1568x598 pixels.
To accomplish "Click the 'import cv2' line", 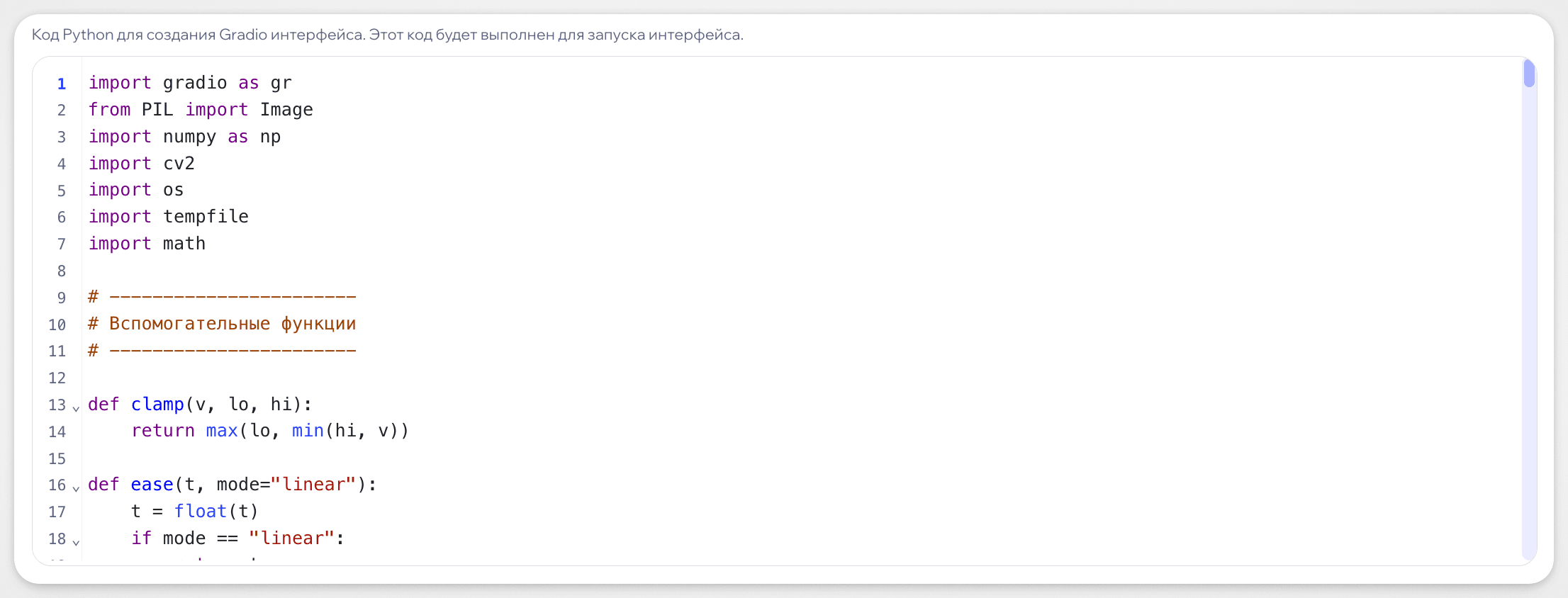I will pos(141,164).
